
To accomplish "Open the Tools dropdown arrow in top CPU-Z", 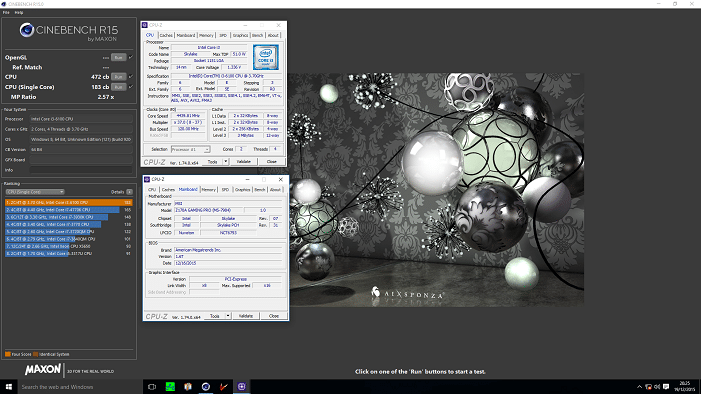I will 226,161.
